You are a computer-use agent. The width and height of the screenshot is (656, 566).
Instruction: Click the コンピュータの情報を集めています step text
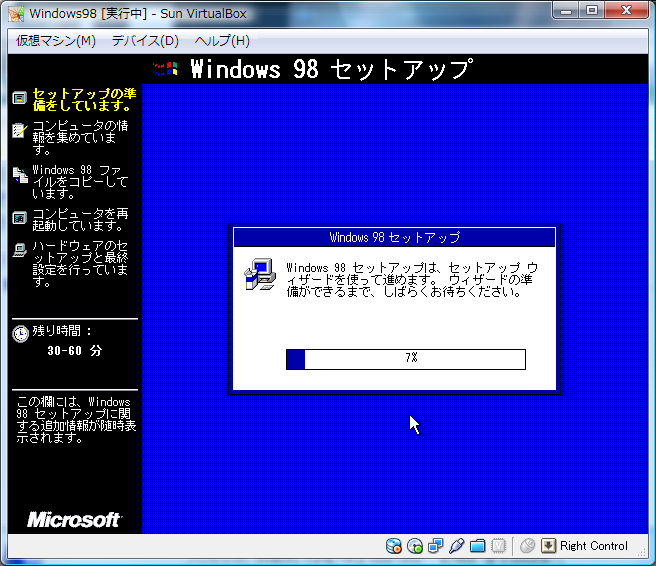(x=80, y=137)
